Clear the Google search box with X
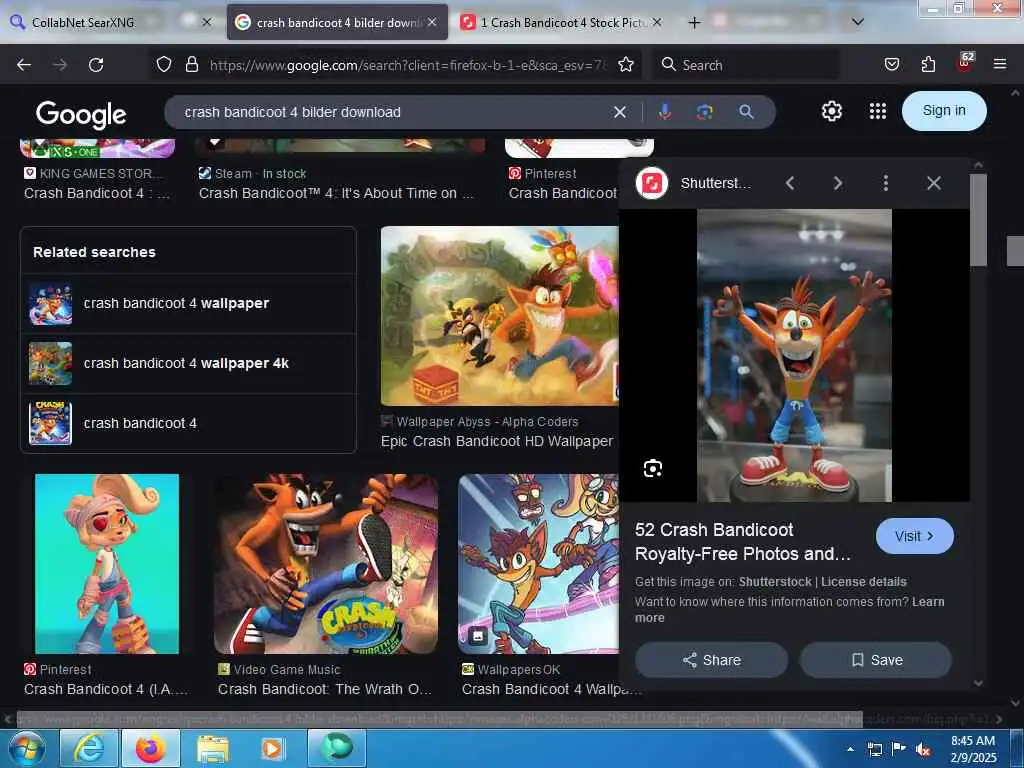Image resolution: width=1024 pixels, height=768 pixels. (620, 112)
